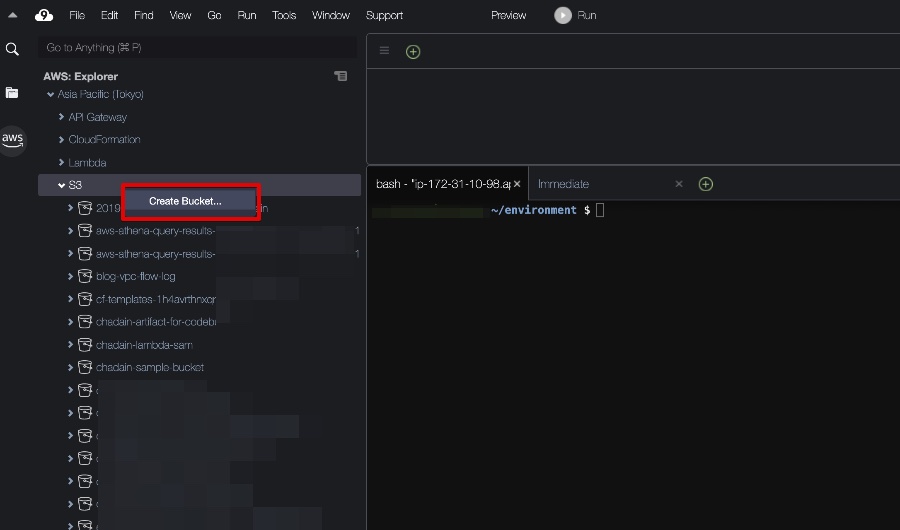Viewport: 900px width, 530px height.
Task: Open the search panel magnifier icon
Action: pos(12,49)
